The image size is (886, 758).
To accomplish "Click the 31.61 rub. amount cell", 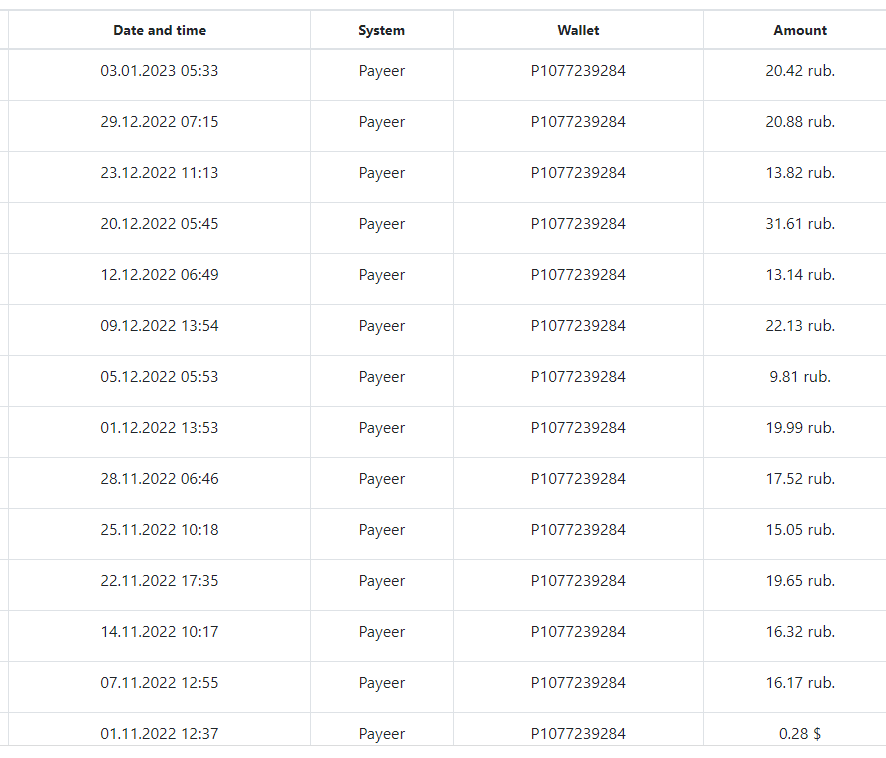I will 800,224.
